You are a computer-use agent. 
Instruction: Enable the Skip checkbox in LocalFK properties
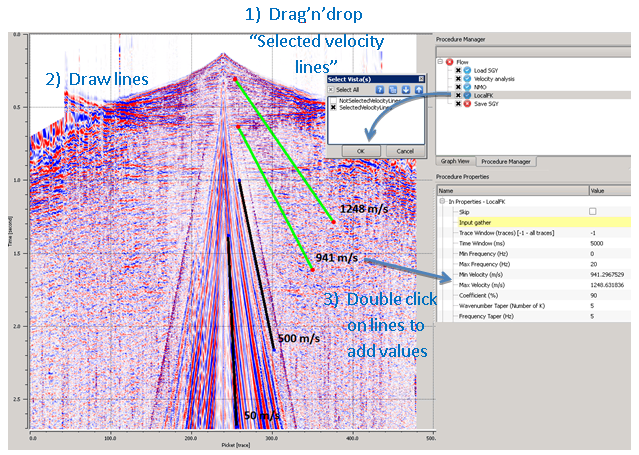[593, 212]
